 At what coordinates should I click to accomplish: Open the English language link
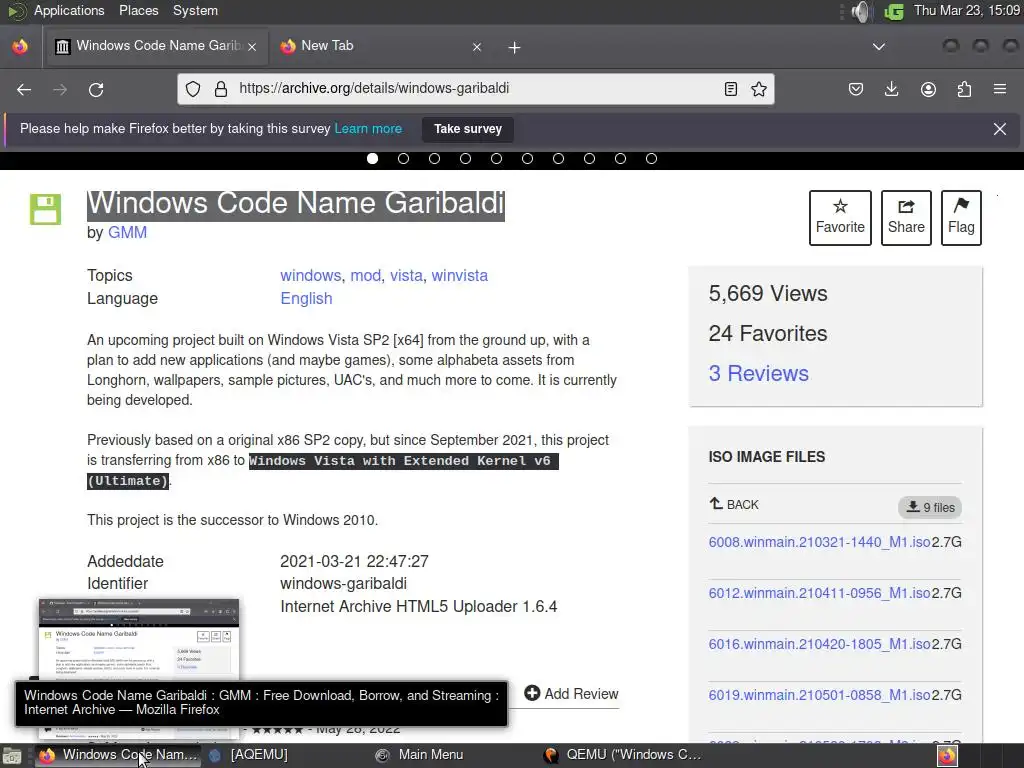(306, 298)
